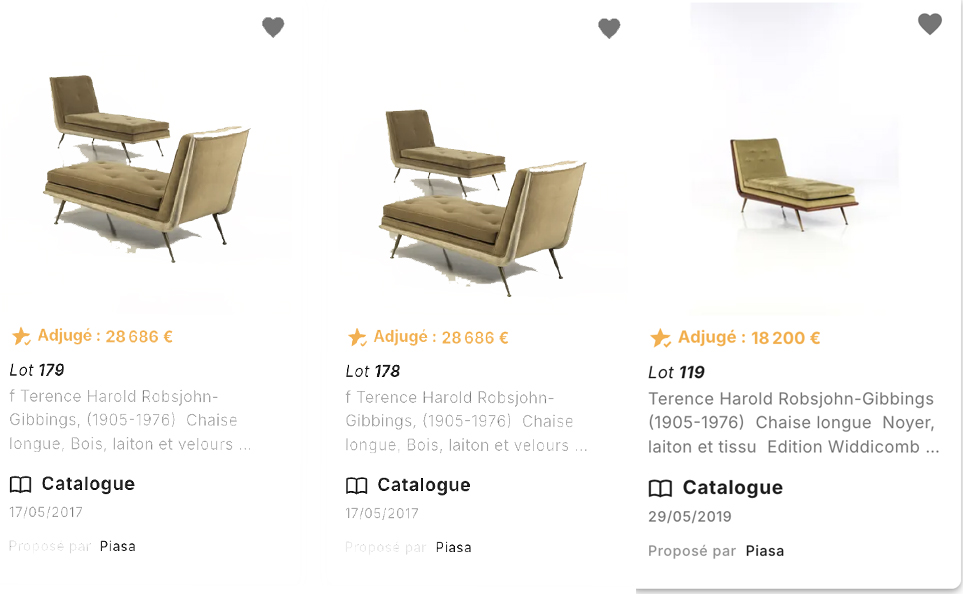
Task: Click the star icon beside 18 200 € price
Action: (660, 338)
